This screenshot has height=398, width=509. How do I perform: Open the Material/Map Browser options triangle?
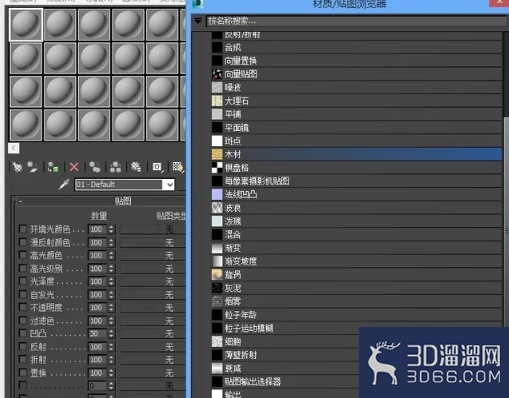[x=198, y=21]
